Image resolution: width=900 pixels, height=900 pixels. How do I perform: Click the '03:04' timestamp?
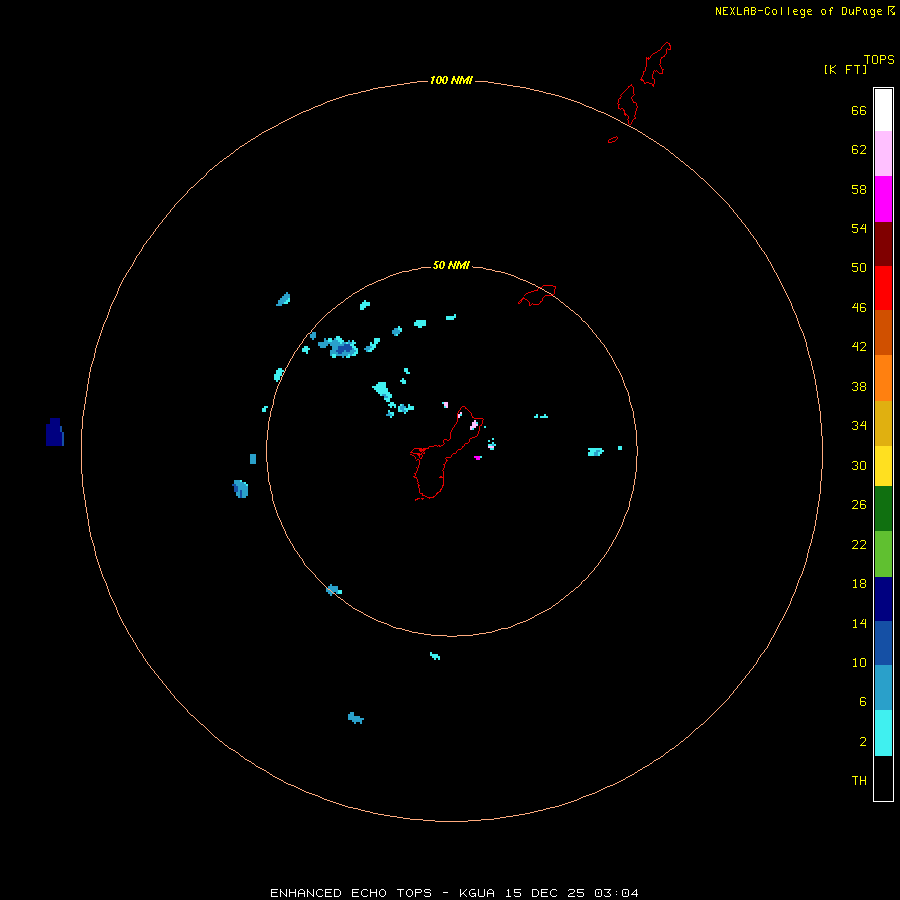[x=616, y=893]
